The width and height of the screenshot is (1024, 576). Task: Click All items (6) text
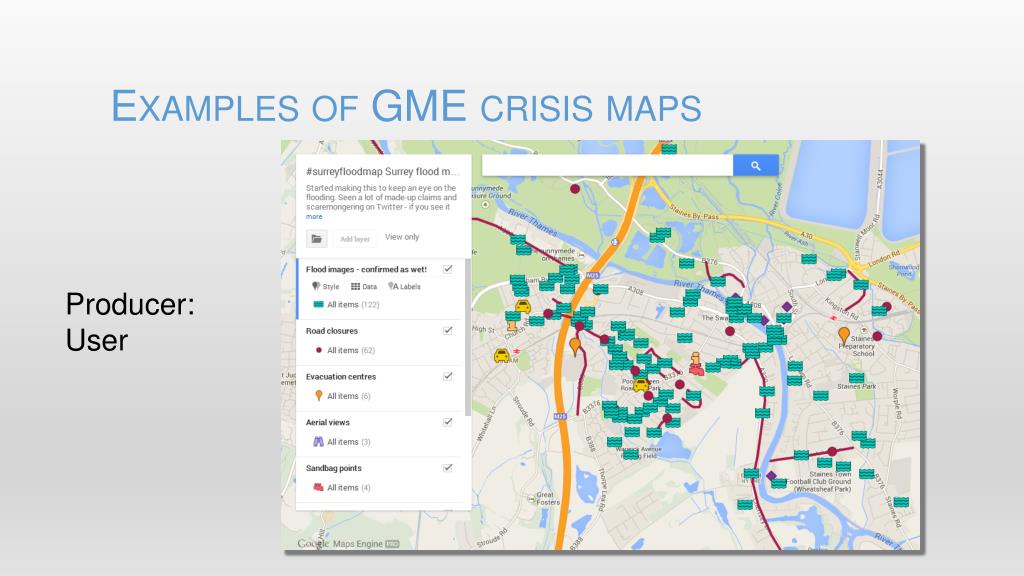(349, 396)
